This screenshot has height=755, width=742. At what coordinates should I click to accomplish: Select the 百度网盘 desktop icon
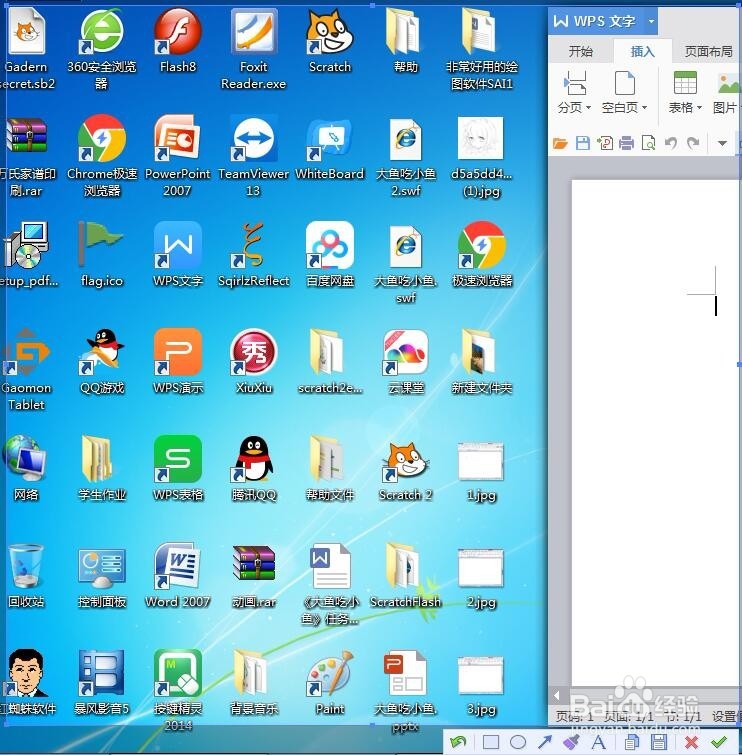330,255
